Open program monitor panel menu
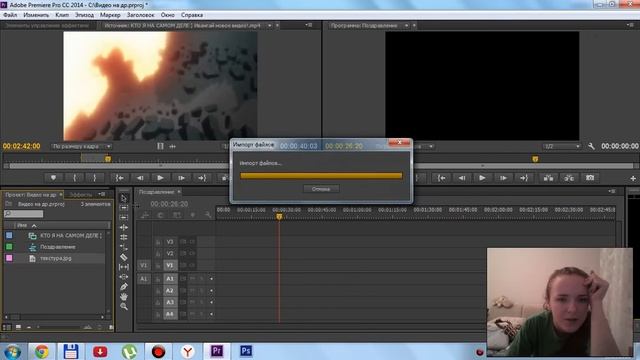 tap(629, 25)
